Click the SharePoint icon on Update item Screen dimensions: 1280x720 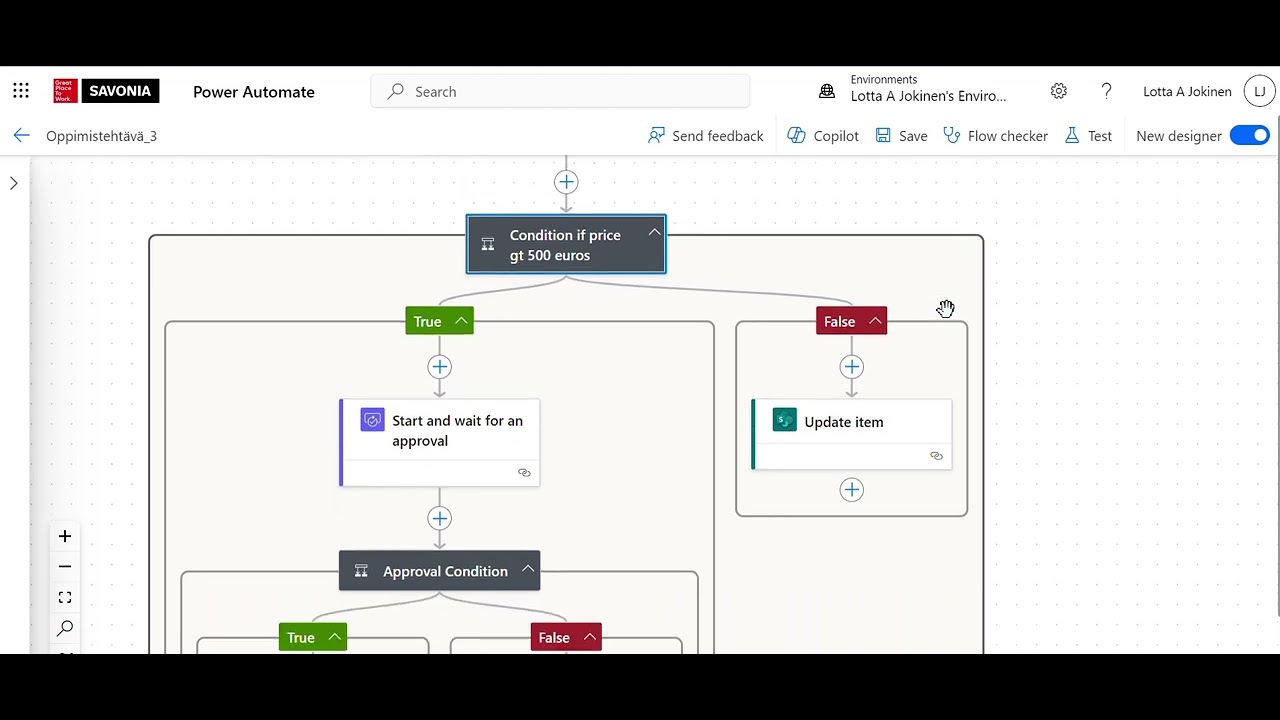[x=784, y=420]
